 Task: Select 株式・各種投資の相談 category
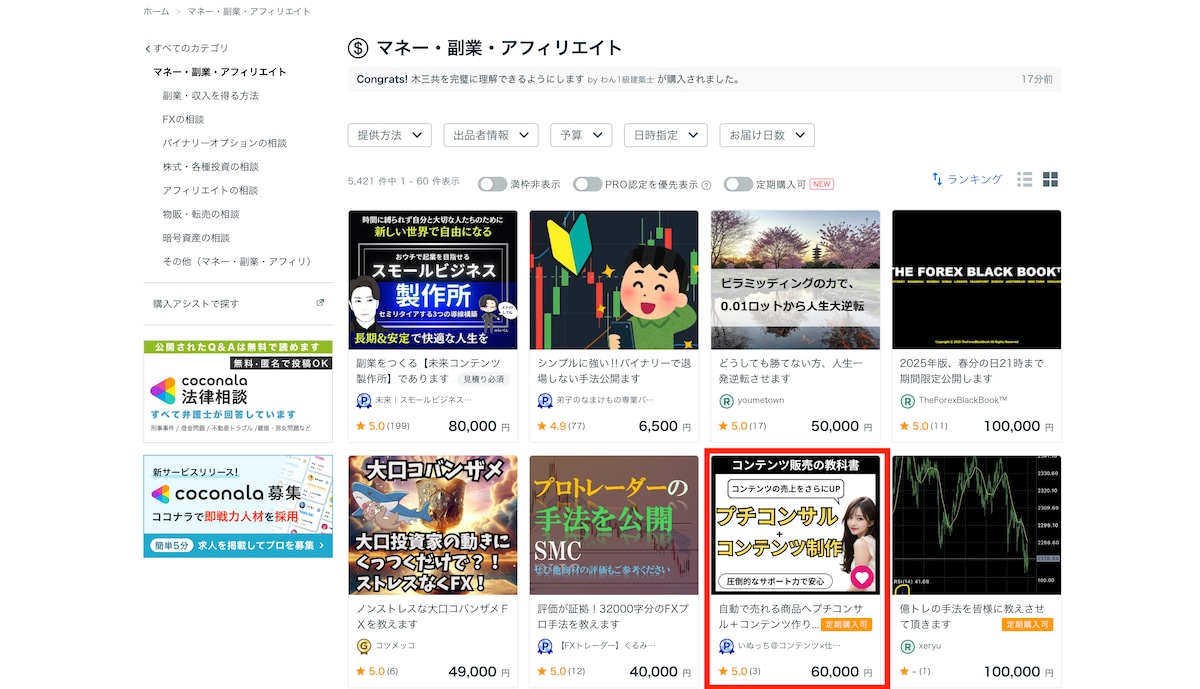pos(210,167)
